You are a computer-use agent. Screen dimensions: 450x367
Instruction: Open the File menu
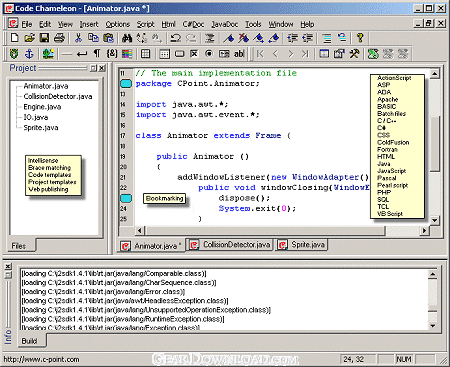(x=27, y=24)
